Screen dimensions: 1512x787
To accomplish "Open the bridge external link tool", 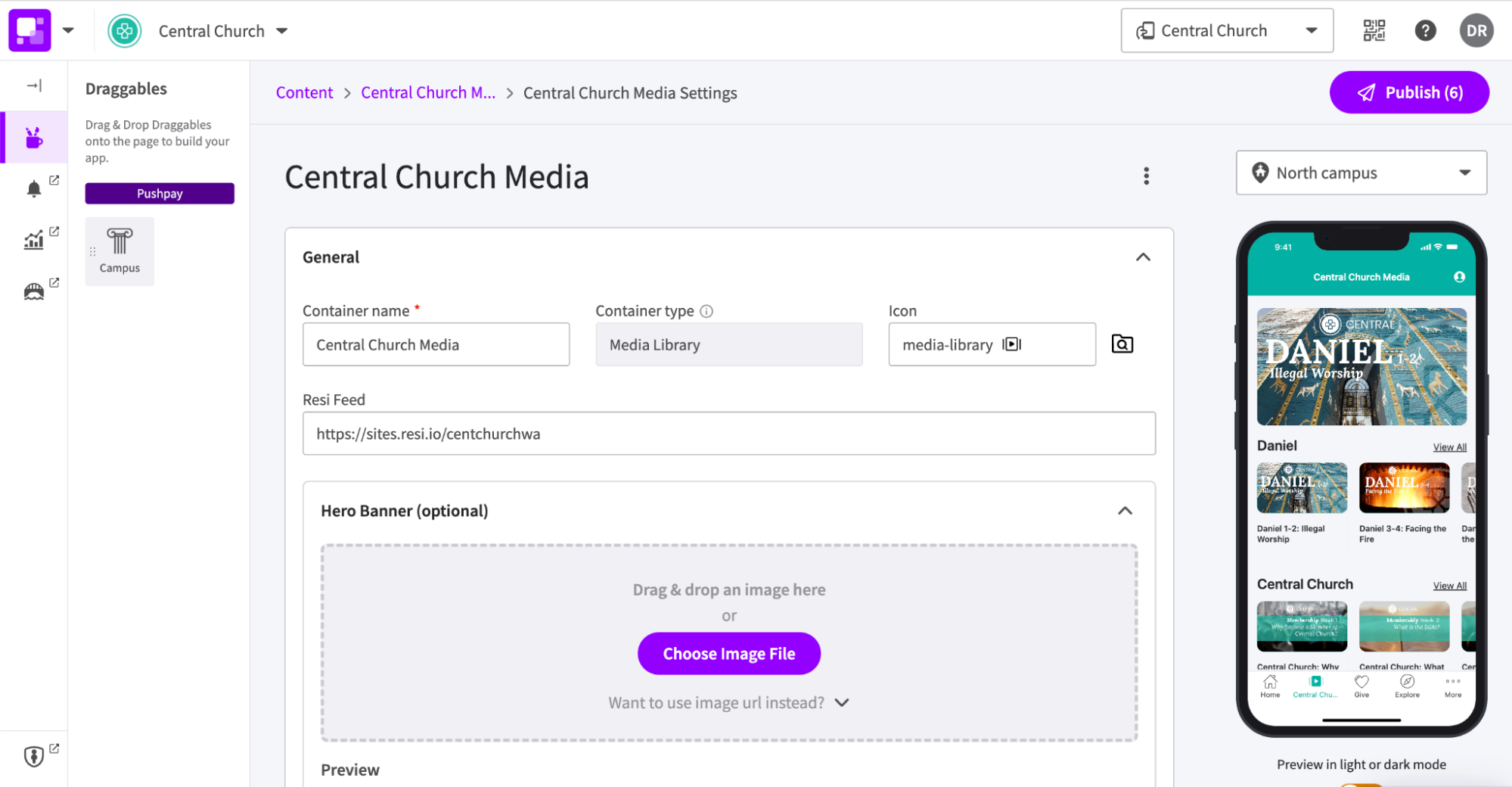I will point(33,290).
